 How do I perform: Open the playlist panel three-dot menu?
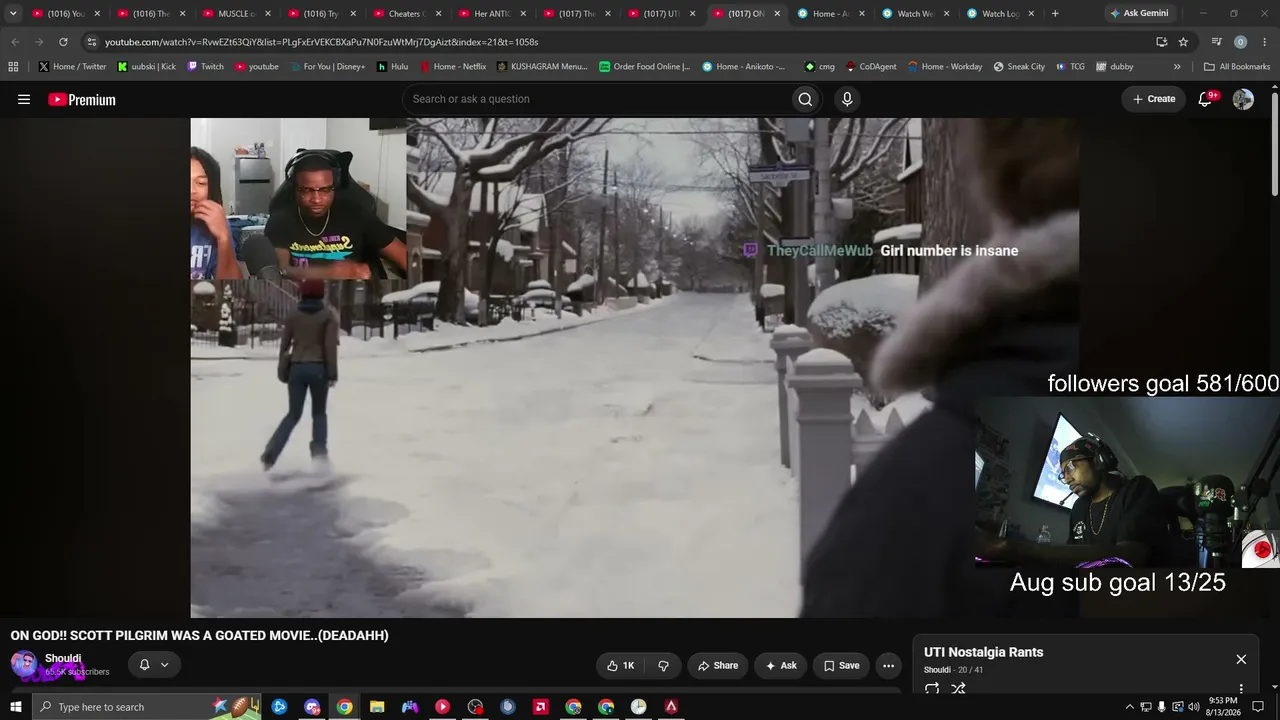pos(1241,688)
